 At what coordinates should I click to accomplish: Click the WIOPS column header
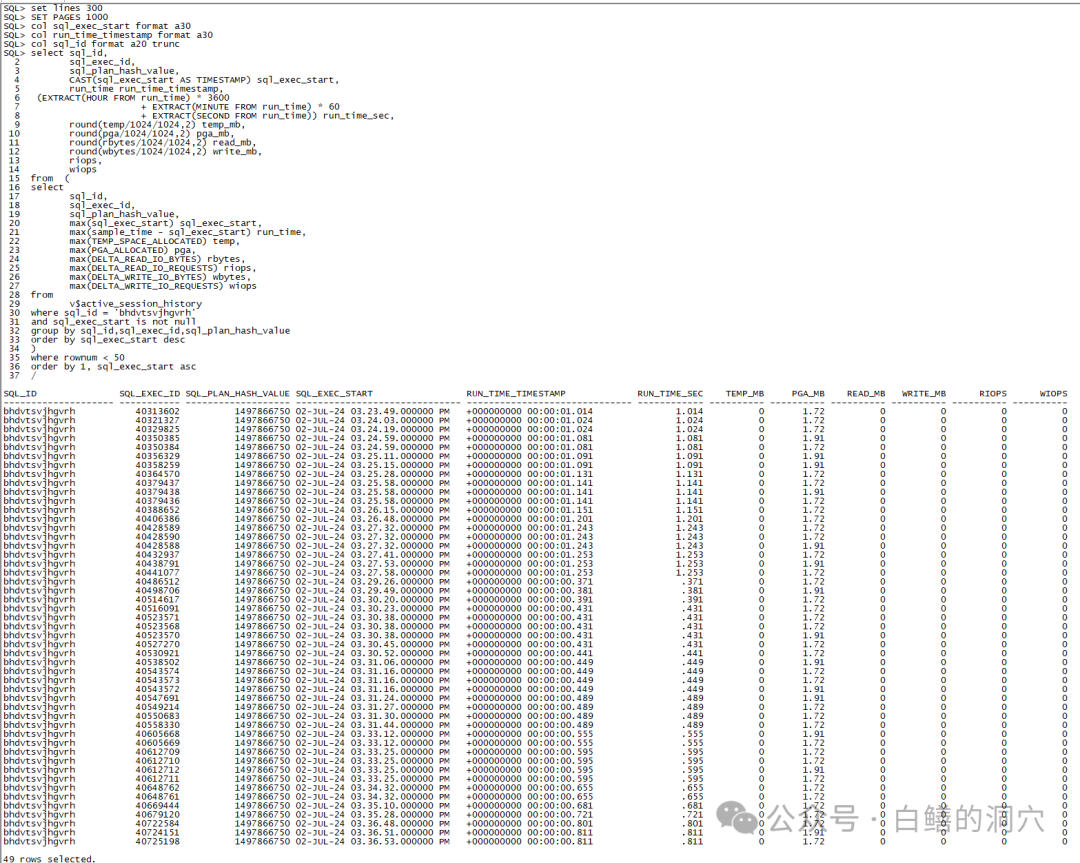pyautogui.click(x=1053, y=394)
